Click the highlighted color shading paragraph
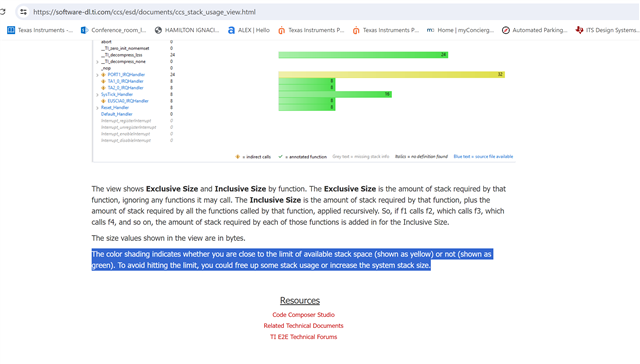 coord(292,260)
